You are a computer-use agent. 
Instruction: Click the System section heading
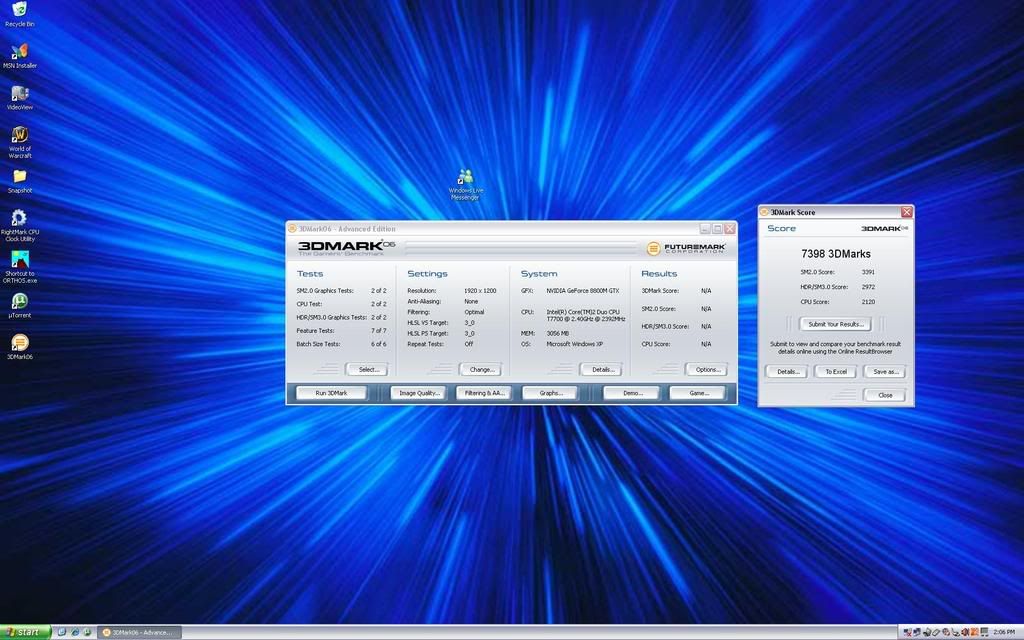[539, 274]
